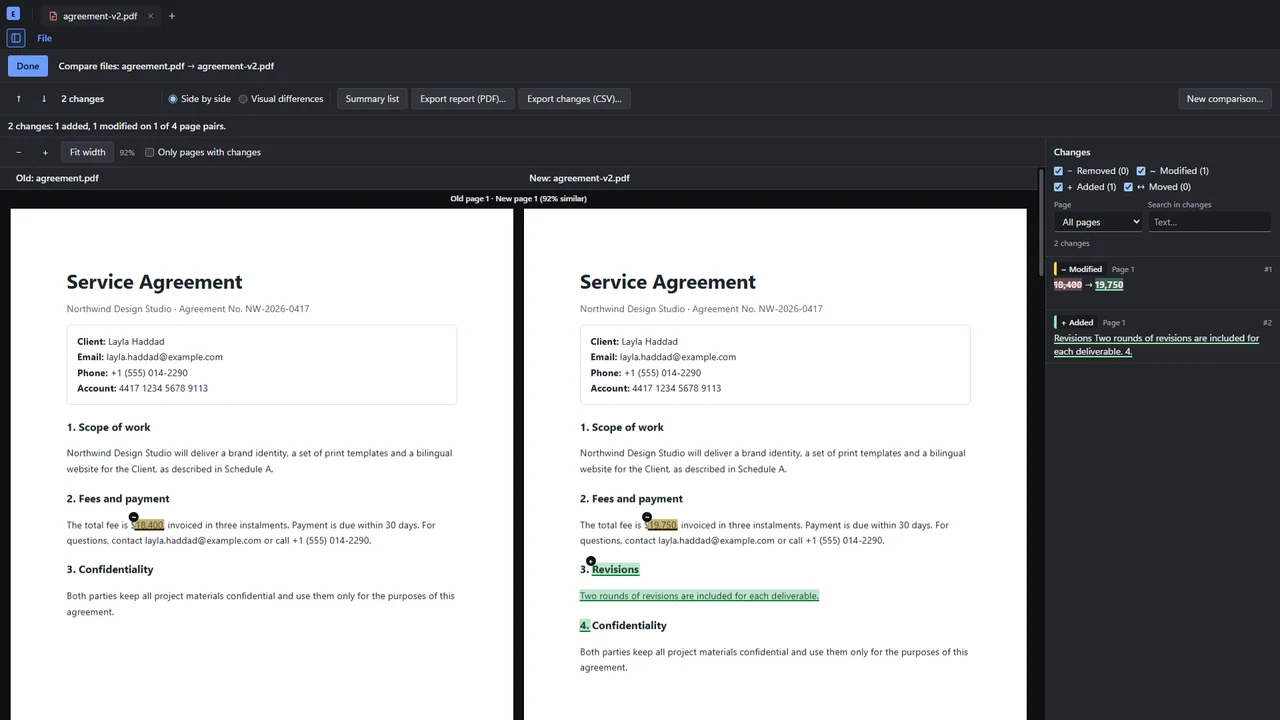This screenshot has height=720, width=1280.
Task: Select Visual differences view mode
Action: point(281,99)
